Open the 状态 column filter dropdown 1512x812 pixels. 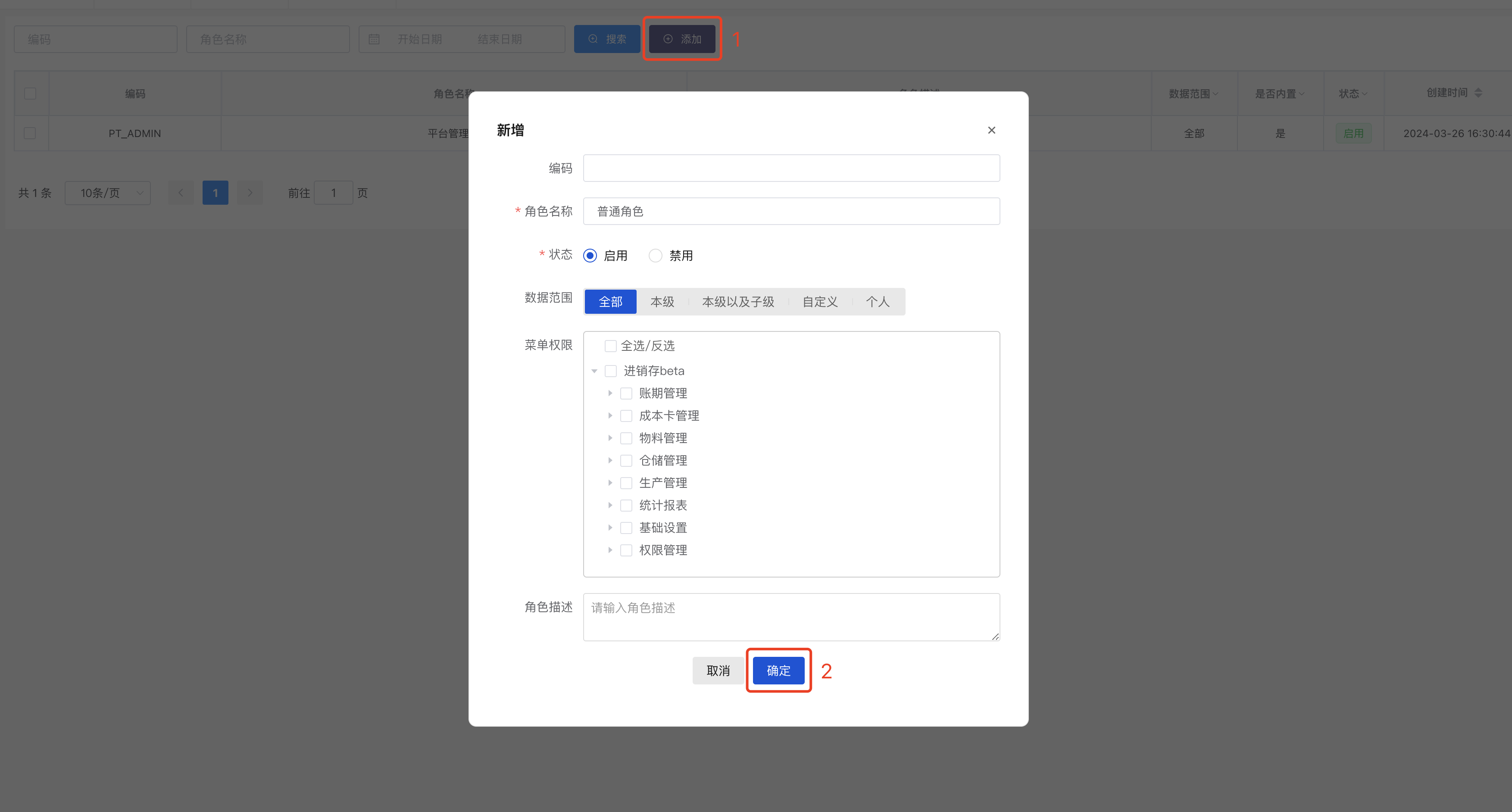(x=1353, y=93)
